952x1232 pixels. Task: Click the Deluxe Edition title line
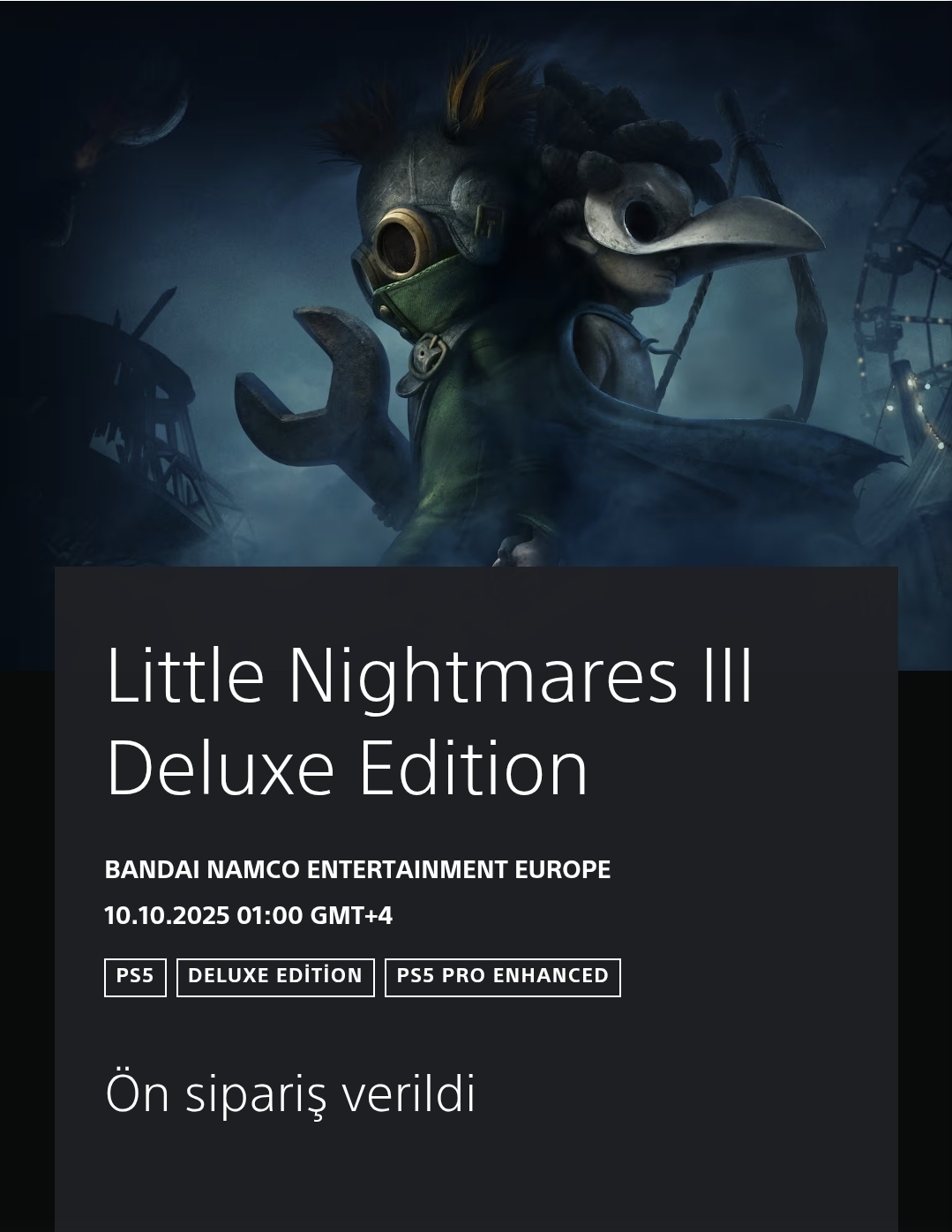point(347,768)
